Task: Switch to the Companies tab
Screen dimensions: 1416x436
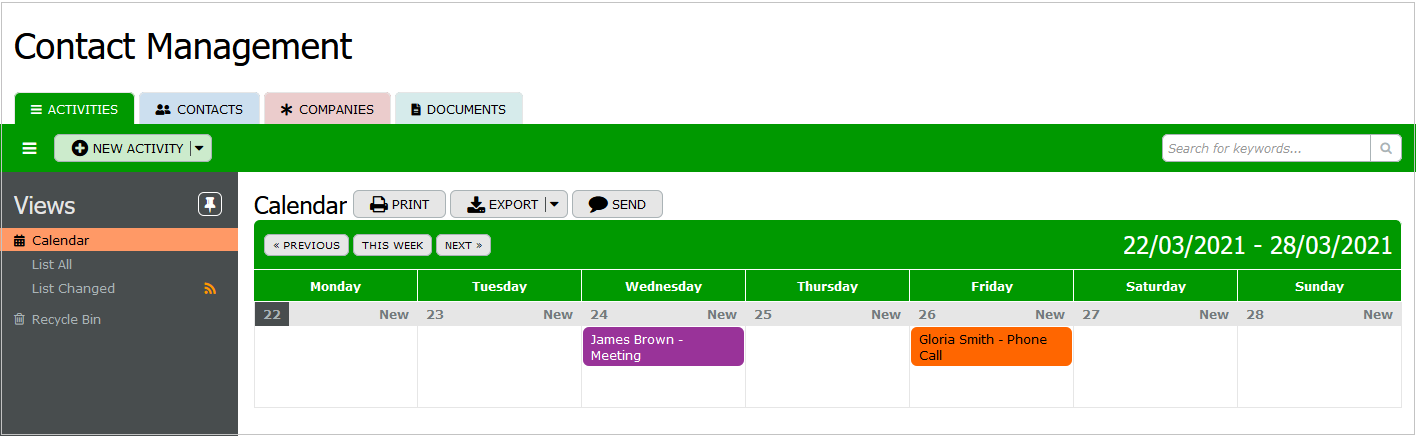Action: (x=327, y=109)
